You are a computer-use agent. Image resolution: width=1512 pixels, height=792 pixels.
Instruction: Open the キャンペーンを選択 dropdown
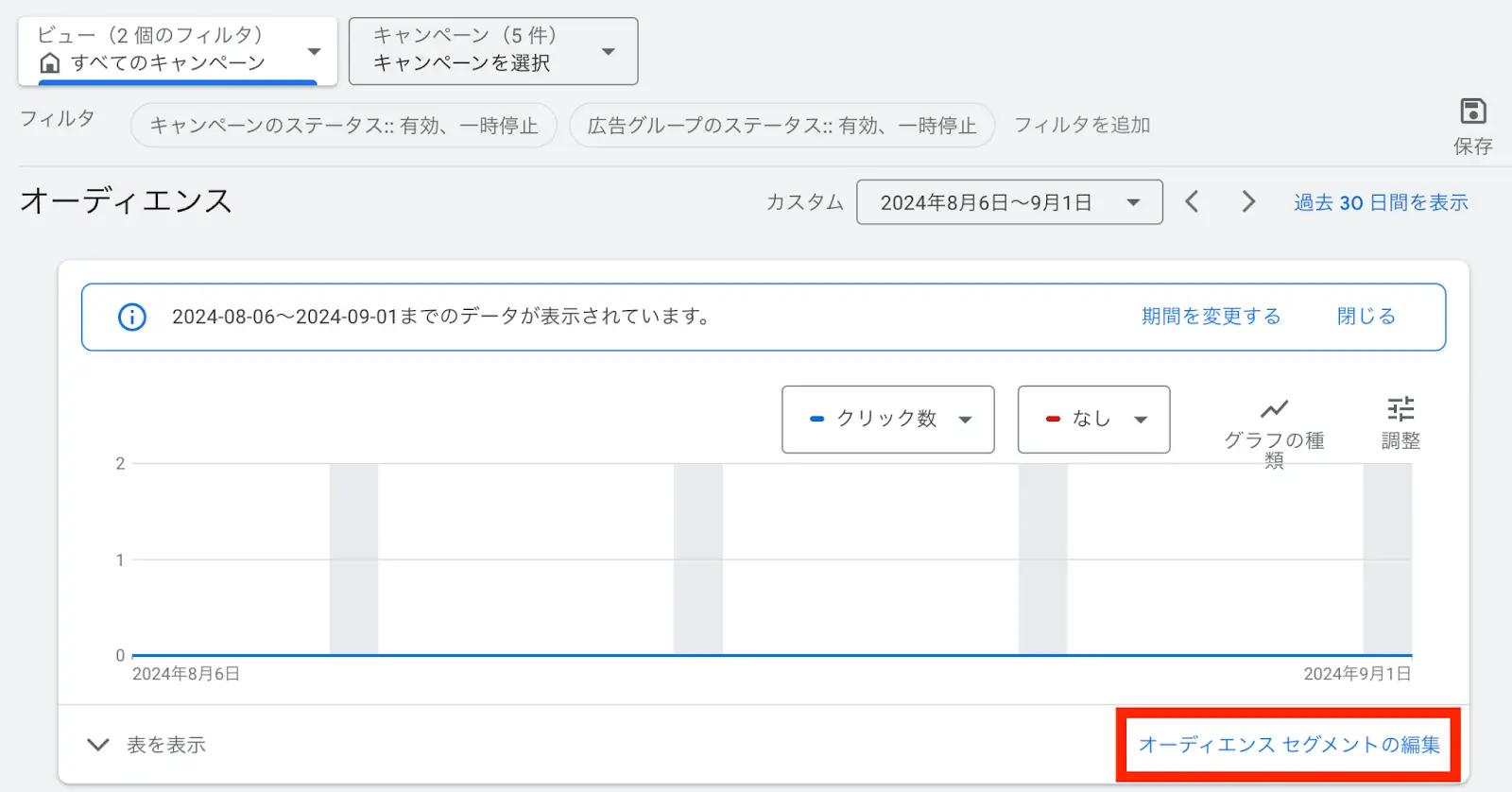pos(493,51)
